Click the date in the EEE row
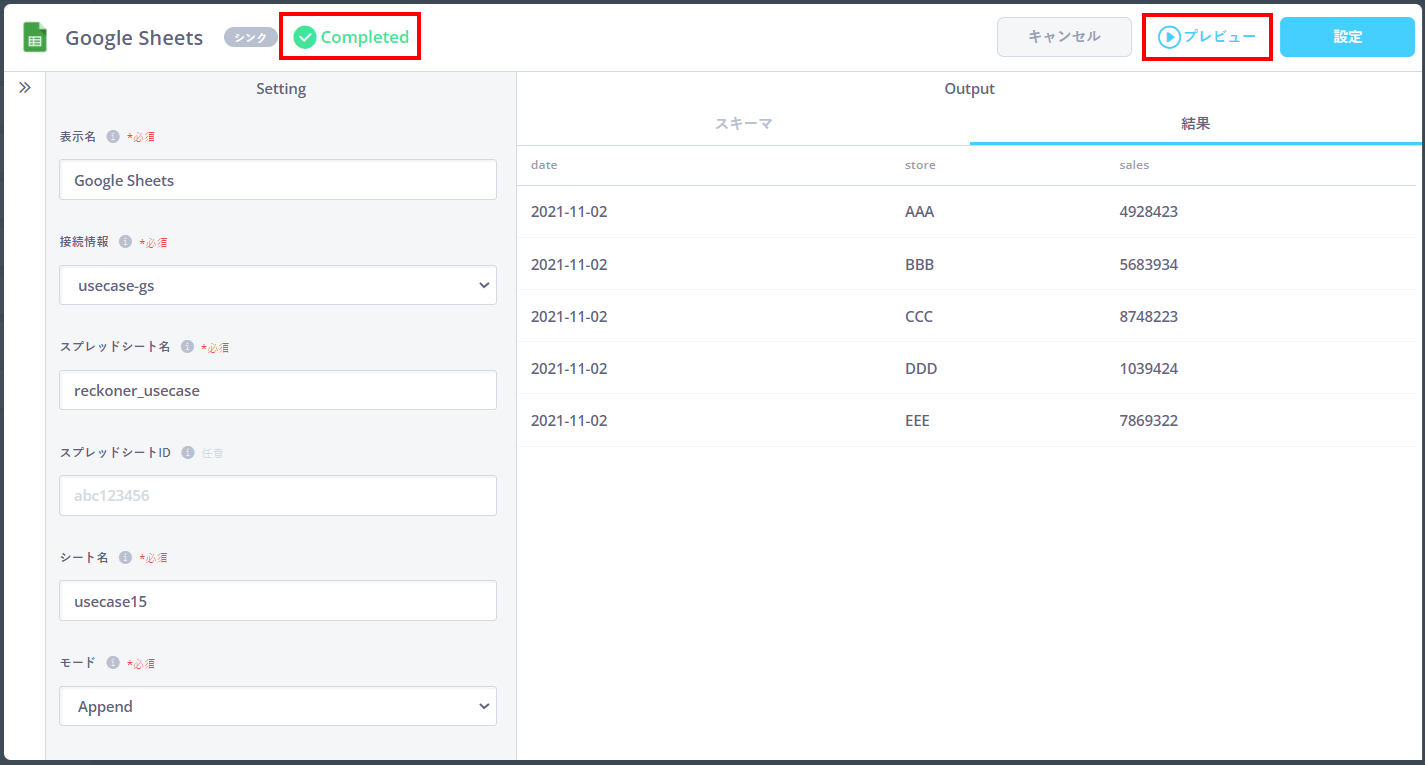The image size is (1425, 765). tap(569, 420)
